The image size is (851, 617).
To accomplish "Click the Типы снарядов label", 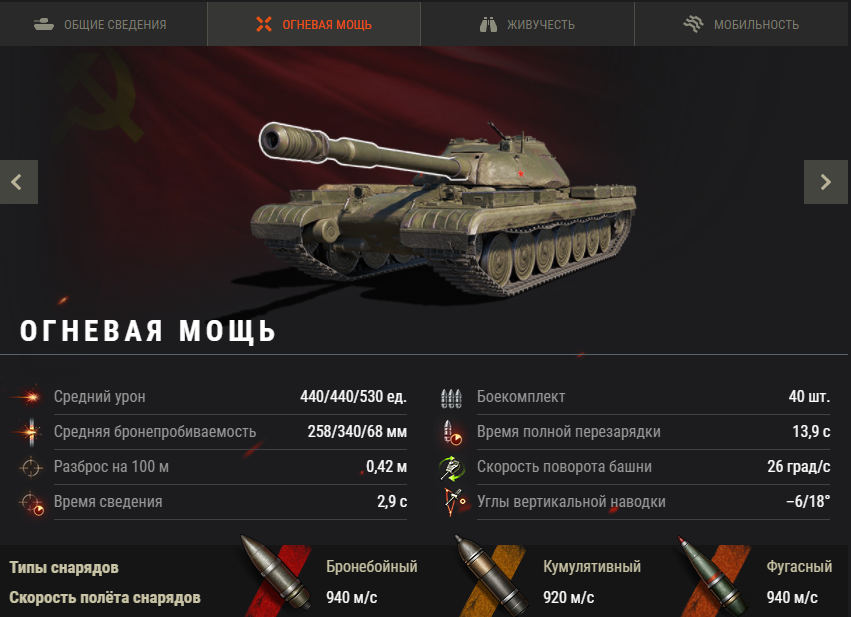I will [x=64, y=568].
